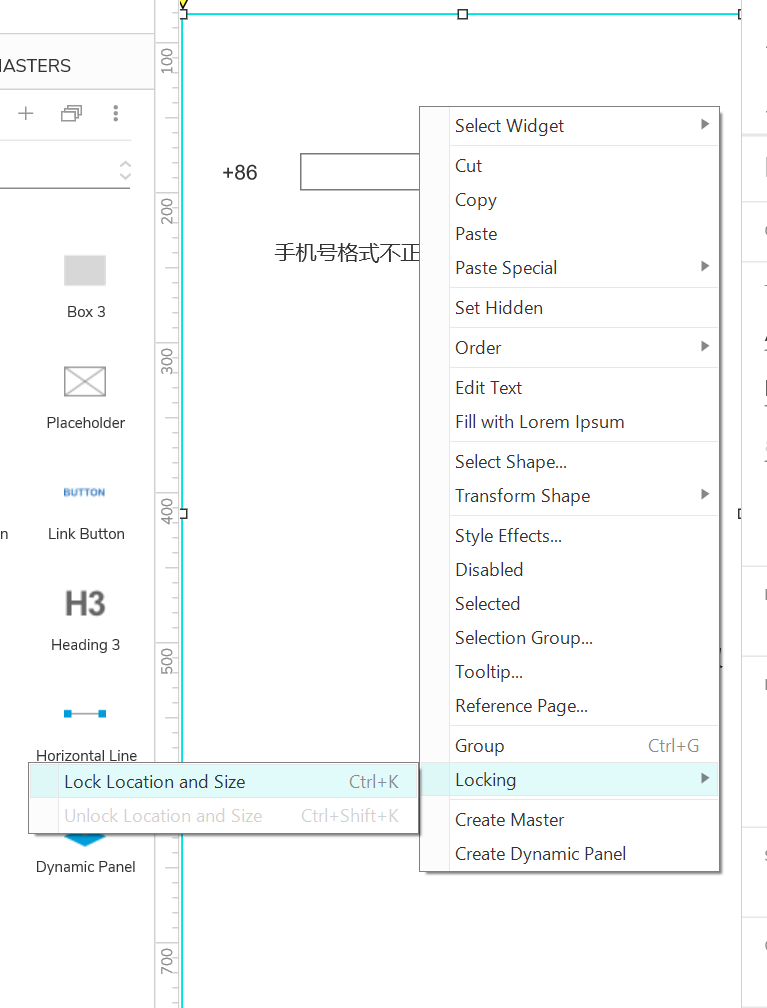Open the library selector dropdown
The width and height of the screenshot is (767, 1008).
(x=124, y=170)
